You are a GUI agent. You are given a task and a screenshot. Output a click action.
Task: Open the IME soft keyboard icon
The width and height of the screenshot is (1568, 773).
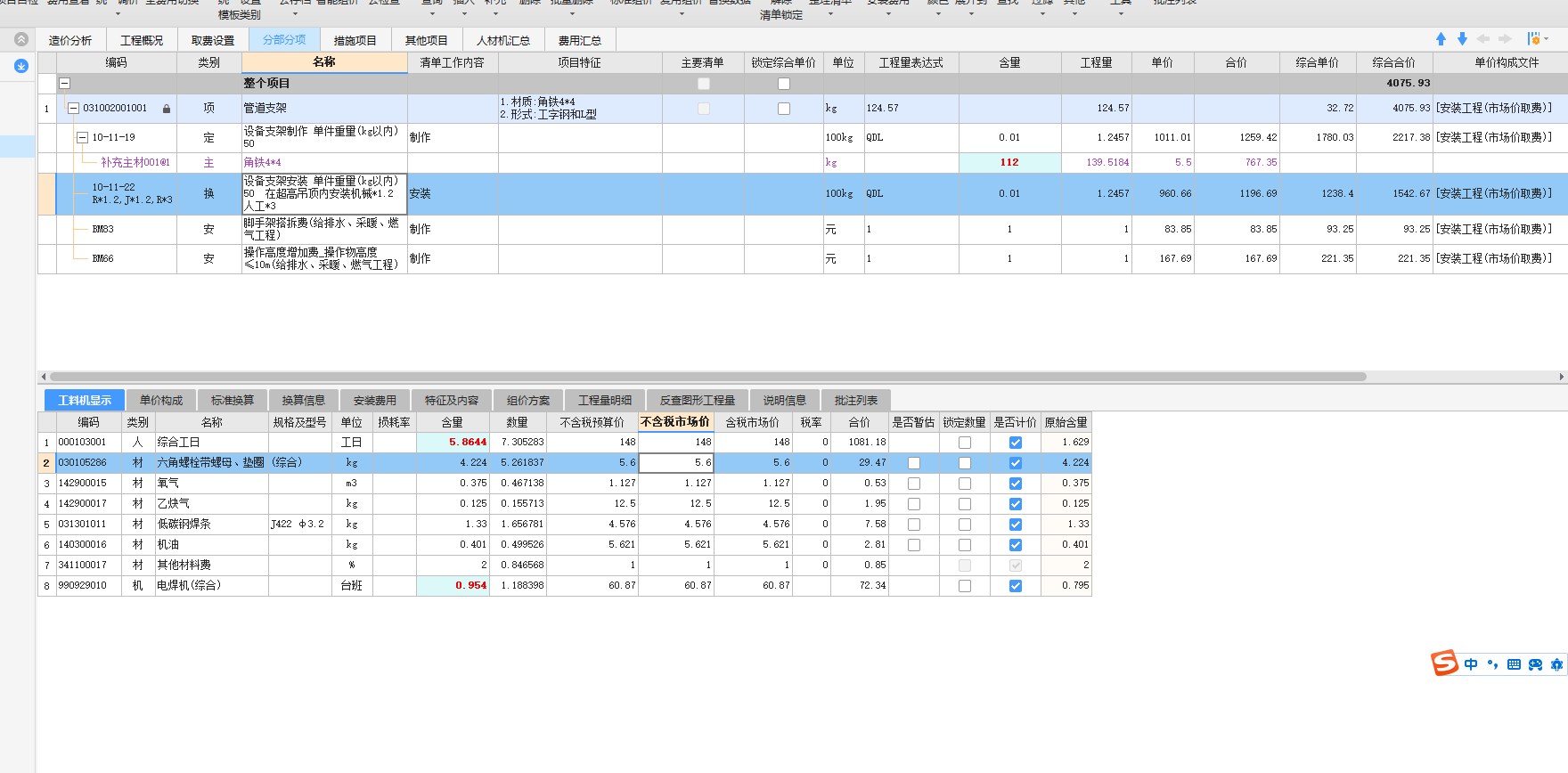[1514, 664]
